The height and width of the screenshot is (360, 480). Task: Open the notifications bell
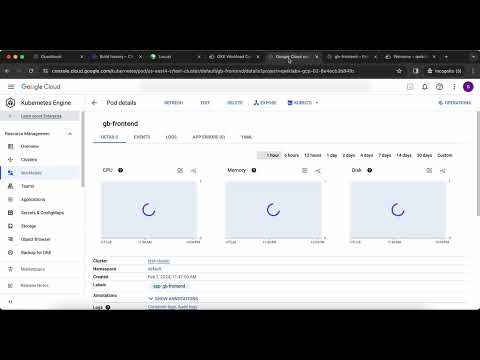pos(425,87)
